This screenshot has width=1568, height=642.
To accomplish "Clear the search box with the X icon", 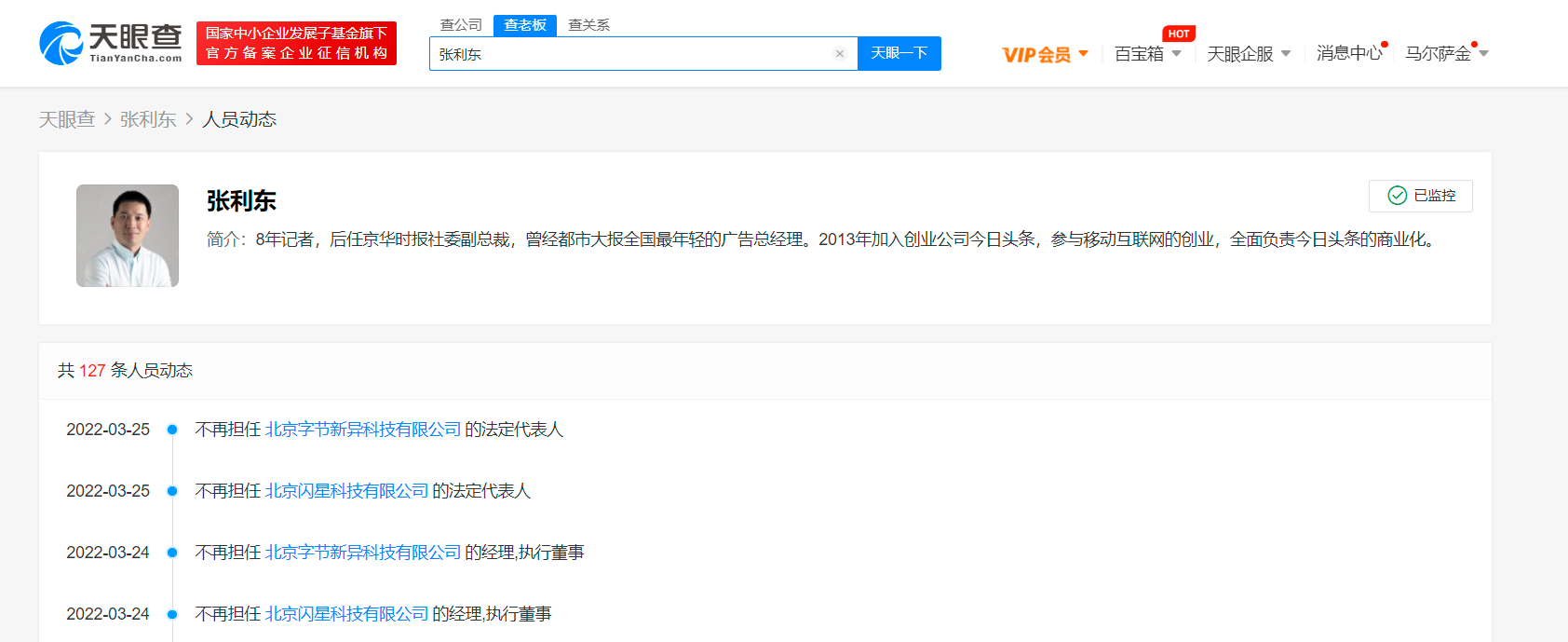I will [840, 54].
